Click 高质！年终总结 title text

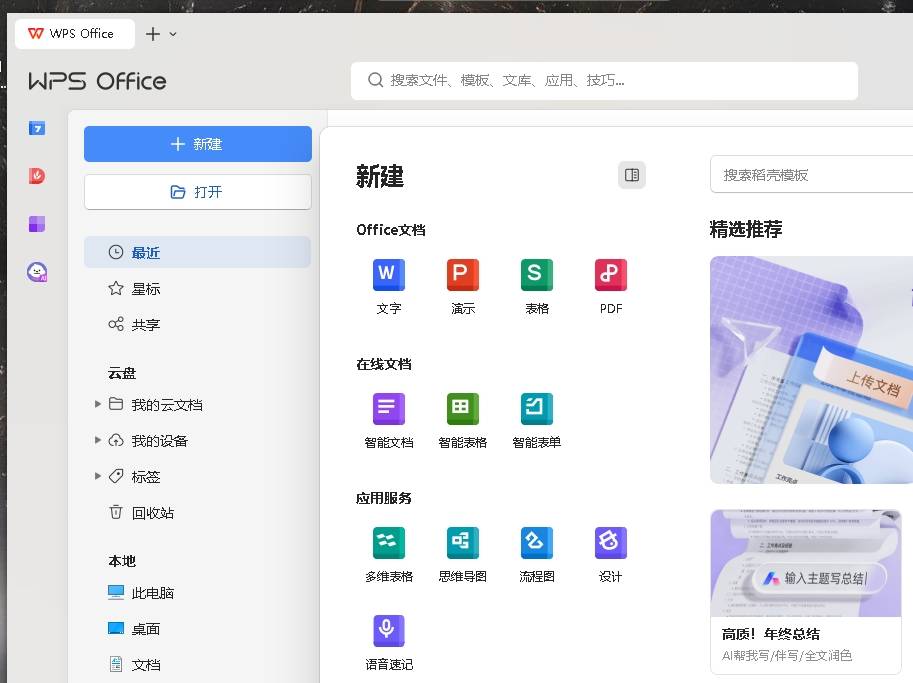pyautogui.click(x=770, y=634)
